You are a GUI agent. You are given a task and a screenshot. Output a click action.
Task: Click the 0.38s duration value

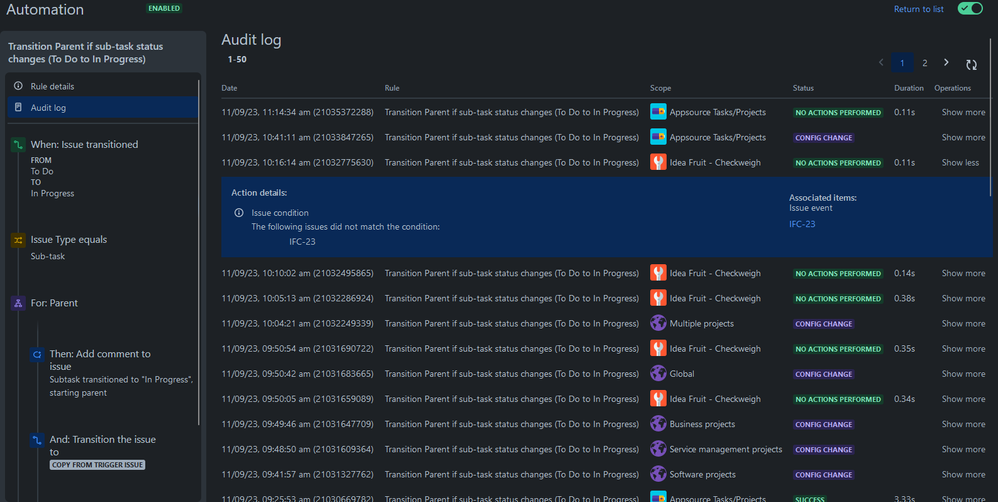click(x=904, y=298)
